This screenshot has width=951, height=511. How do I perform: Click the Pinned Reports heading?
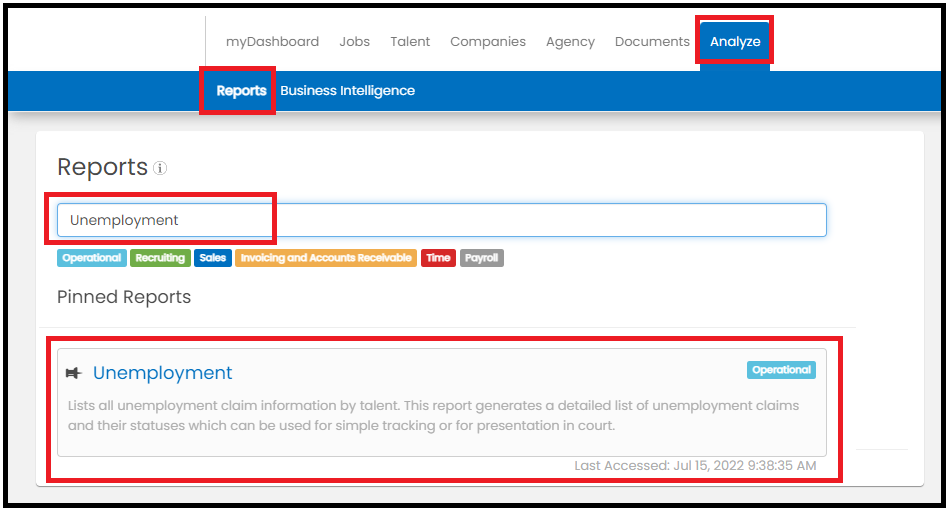click(124, 297)
